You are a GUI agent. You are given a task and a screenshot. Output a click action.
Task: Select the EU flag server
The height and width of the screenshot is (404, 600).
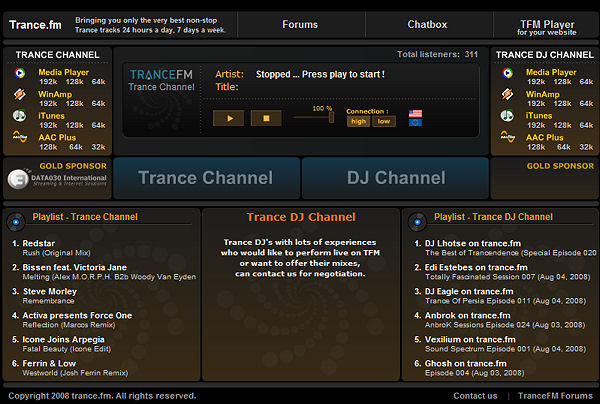click(415, 122)
